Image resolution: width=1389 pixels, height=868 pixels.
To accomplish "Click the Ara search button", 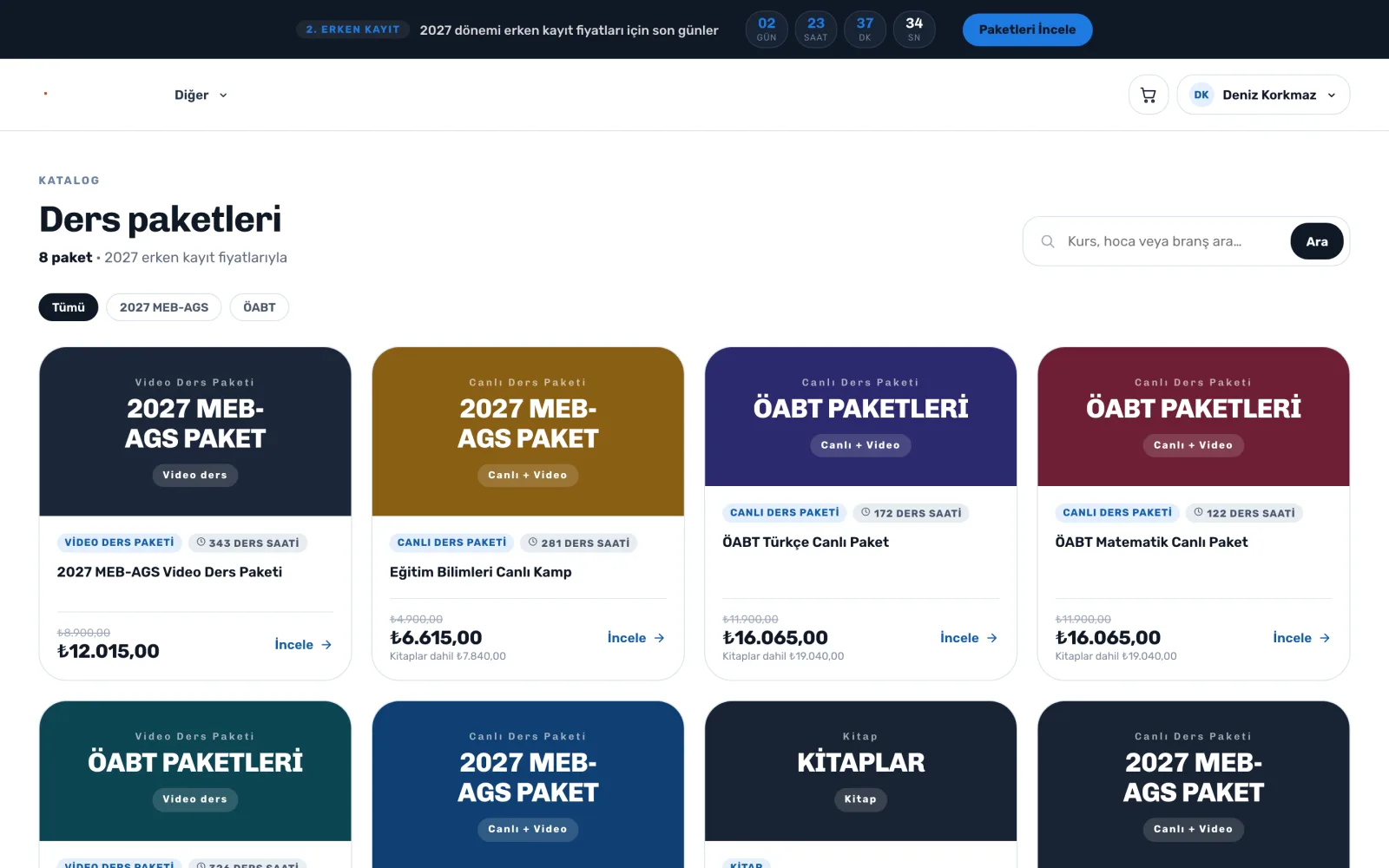I will 1317,241.
